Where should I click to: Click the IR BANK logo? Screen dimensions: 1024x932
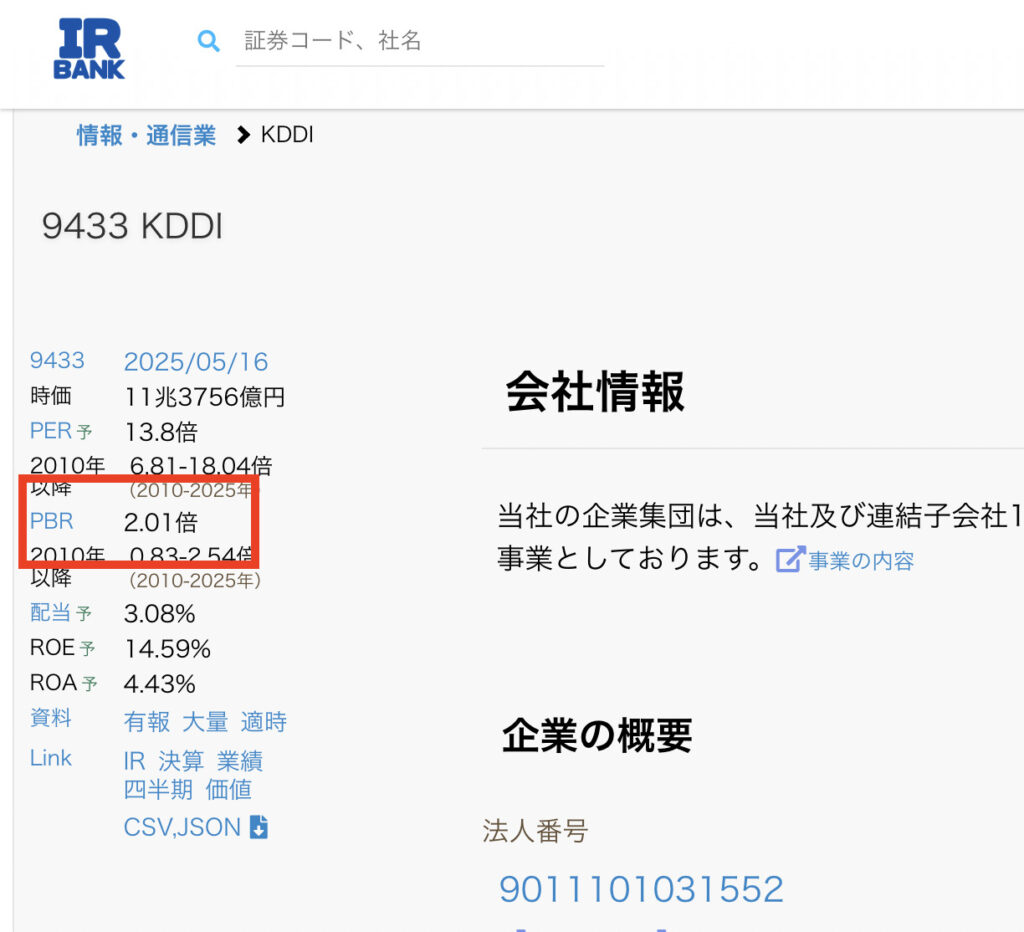coord(89,49)
